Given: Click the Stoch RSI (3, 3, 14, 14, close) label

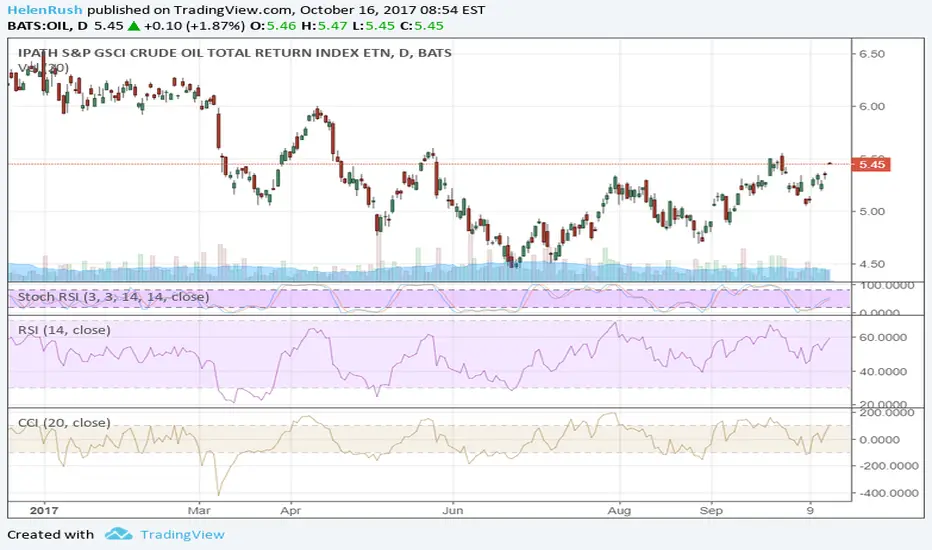Looking at the screenshot, I should click(x=114, y=297).
